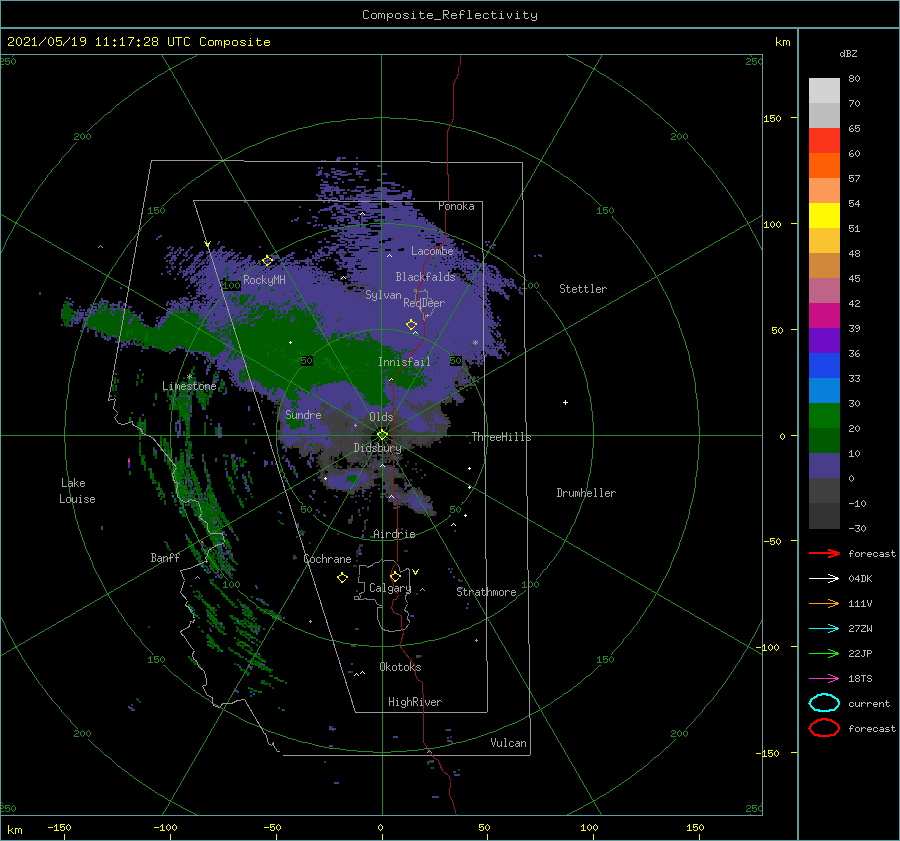This screenshot has width=900, height=841.
Task: Select the radar-center diamond above Didsbury
Action: click(382, 435)
